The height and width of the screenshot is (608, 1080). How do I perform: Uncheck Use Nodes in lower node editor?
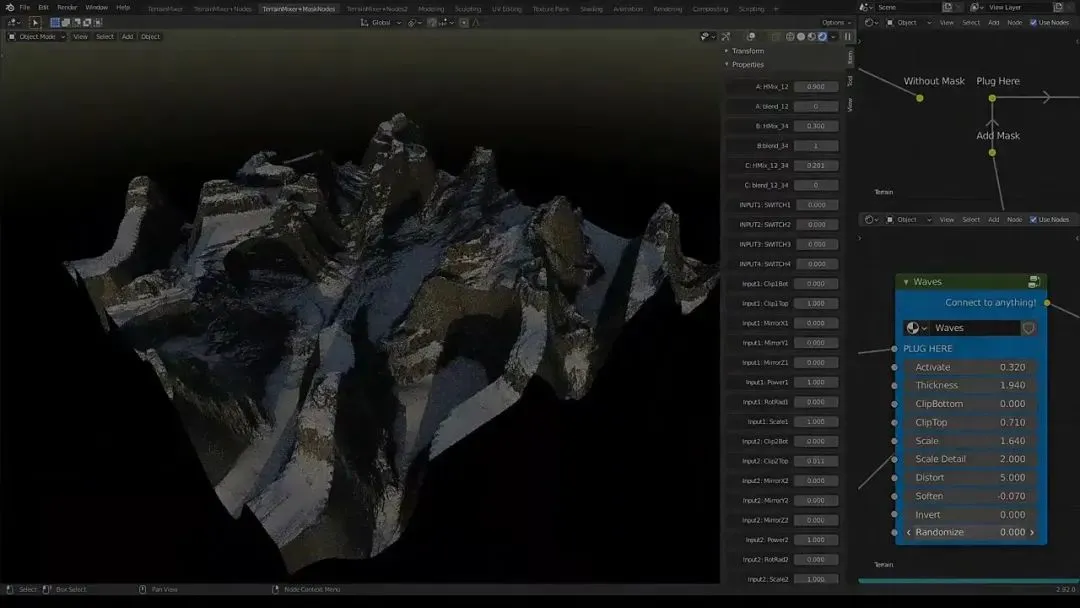pyautogui.click(x=1033, y=220)
